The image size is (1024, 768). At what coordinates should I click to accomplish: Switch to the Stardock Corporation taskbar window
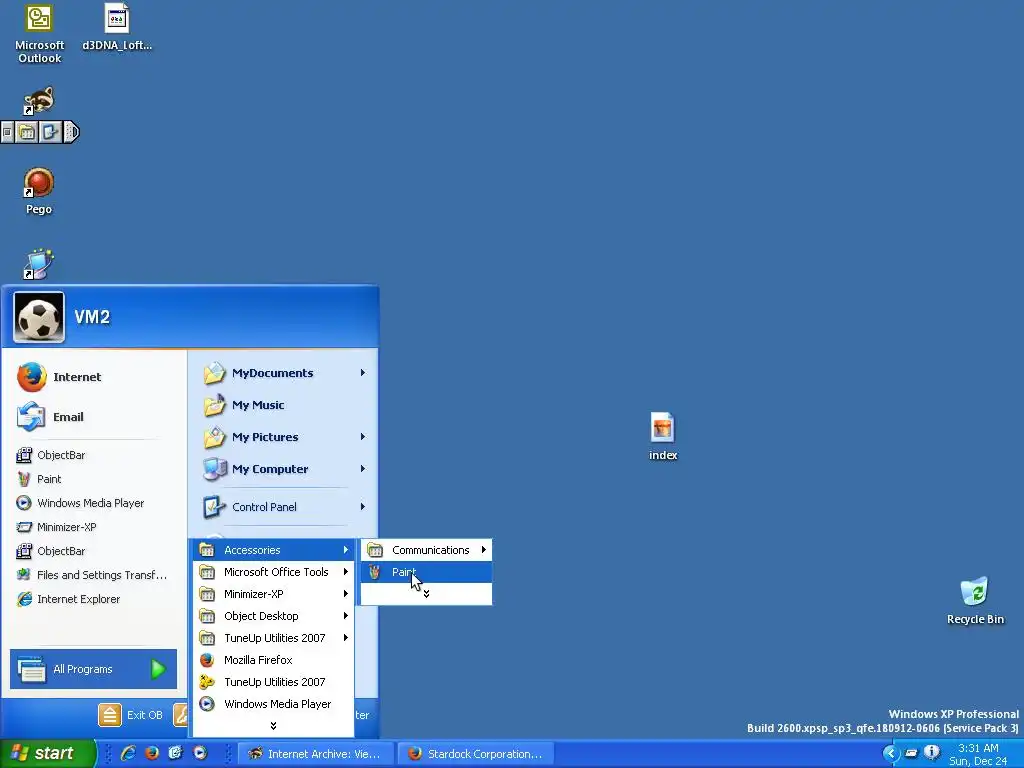(475, 754)
